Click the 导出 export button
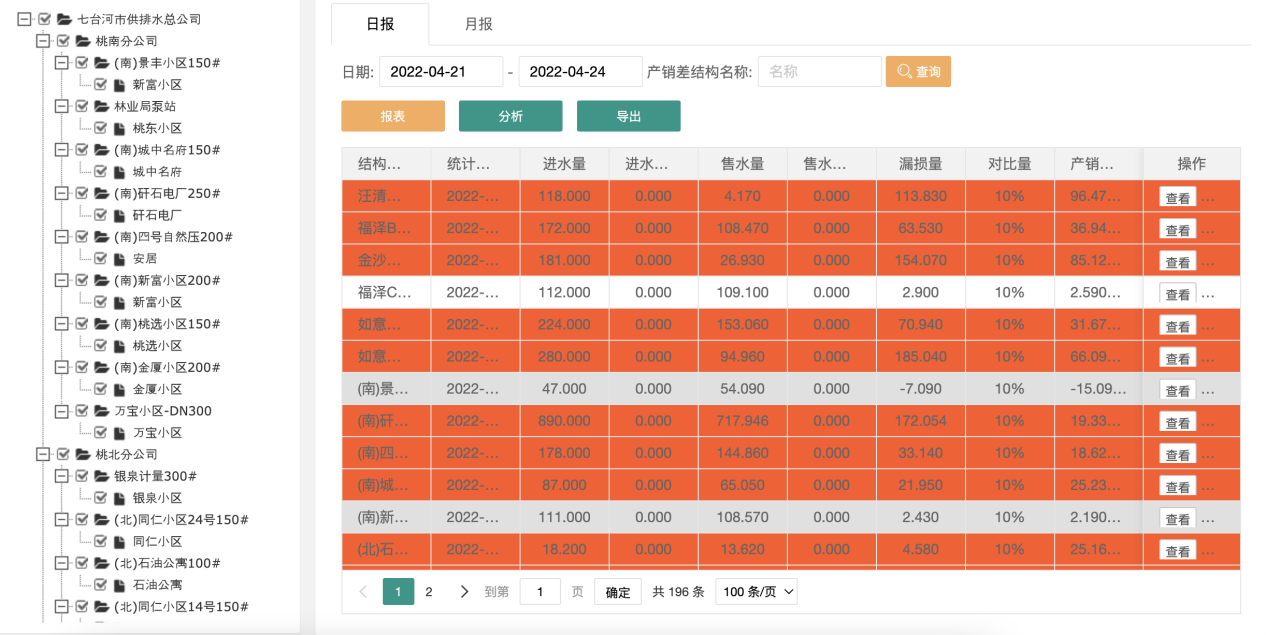This screenshot has width=1266, height=635. (x=628, y=116)
